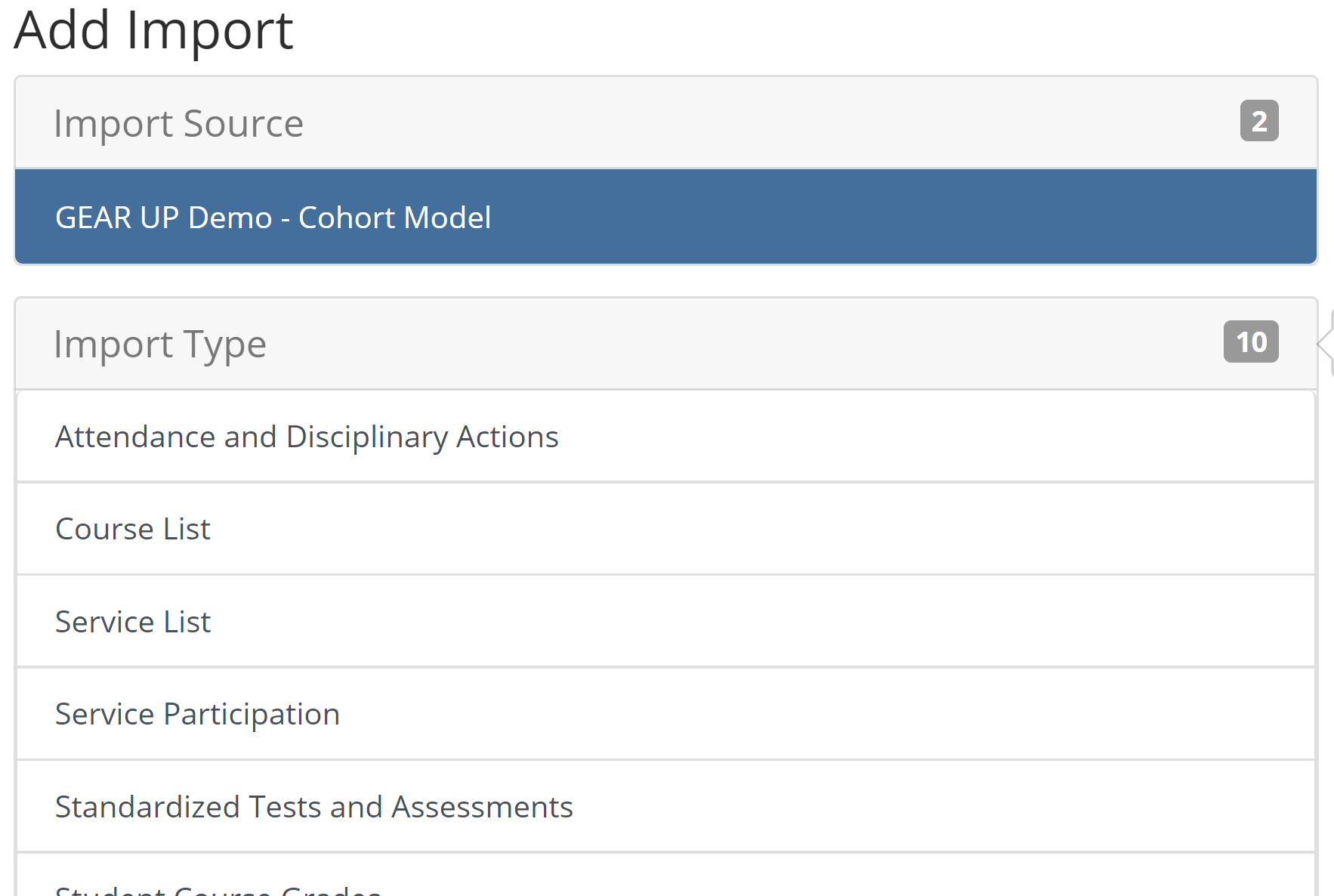Viewport: 1334px width, 896px height.
Task: Click the arrow pointer beside Import Type panel
Action: click(1325, 343)
